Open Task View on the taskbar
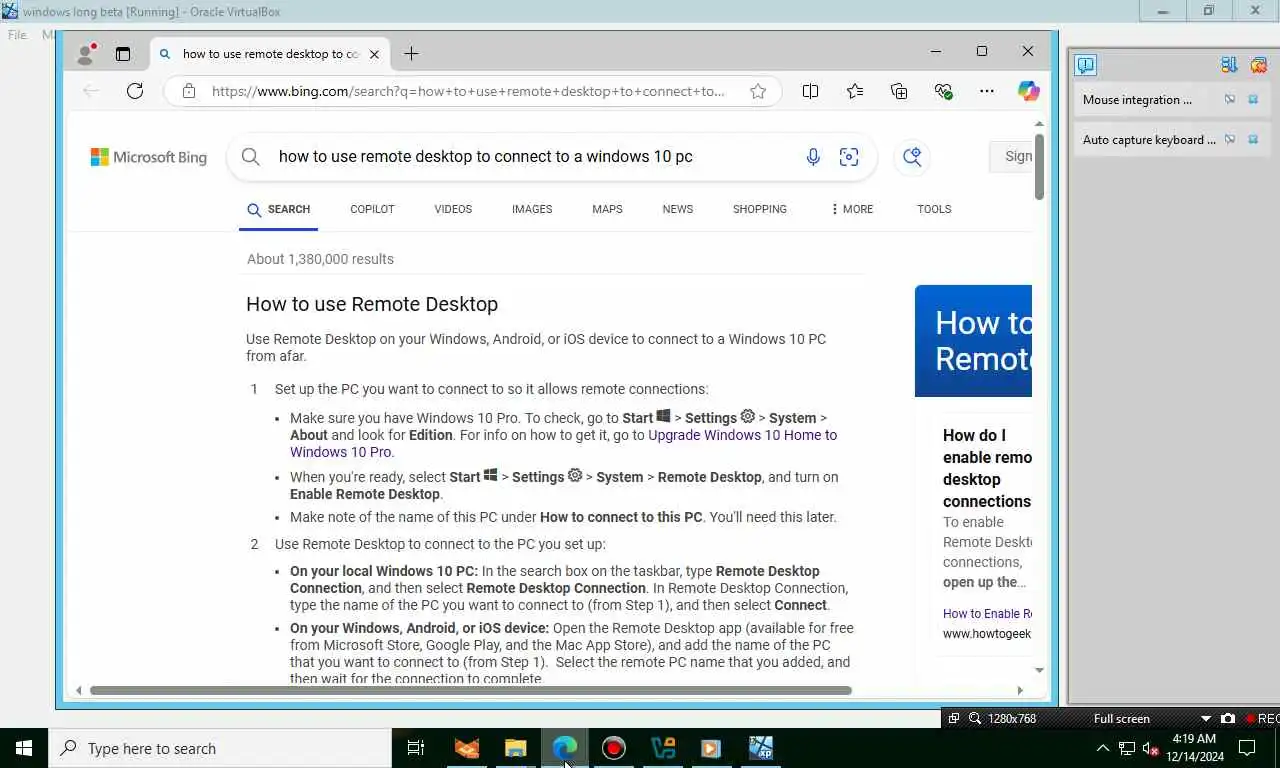This screenshot has height=768, width=1280. click(416, 748)
